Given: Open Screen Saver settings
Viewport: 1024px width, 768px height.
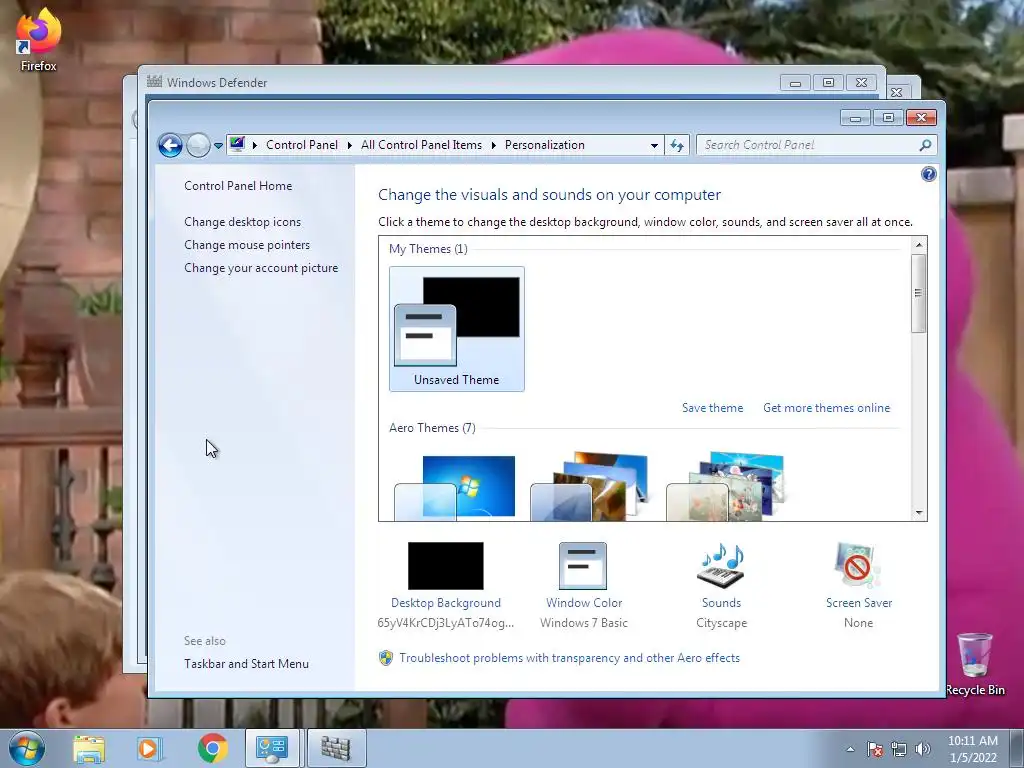Looking at the screenshot, I should click(x=859, y=585).
